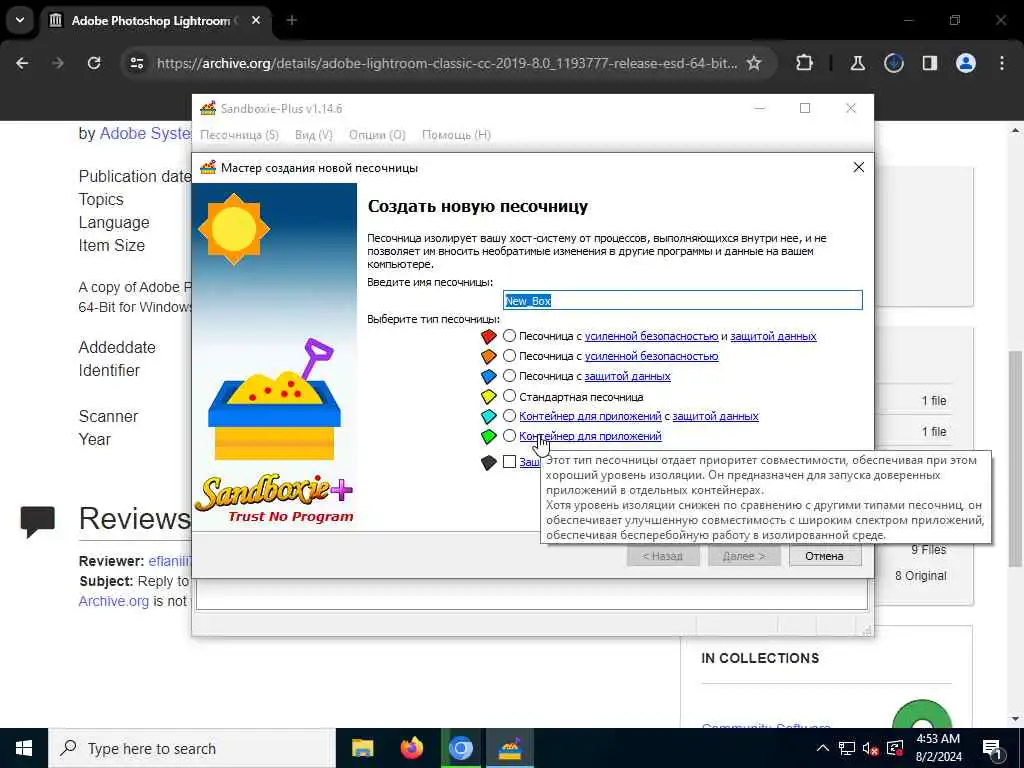Image resolution: width=1024 pixels, height=768 pixels.
Task: Bookmark this page with star icon
Action: click(x=754, y=63)
